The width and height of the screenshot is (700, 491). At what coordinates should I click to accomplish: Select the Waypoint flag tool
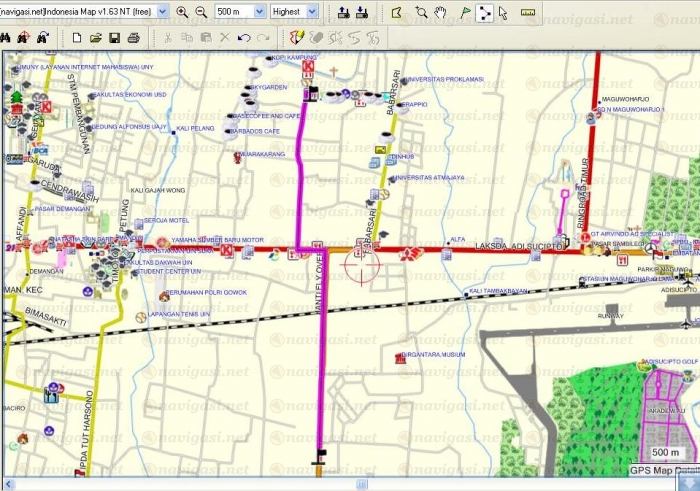click(x=465, y=12)
